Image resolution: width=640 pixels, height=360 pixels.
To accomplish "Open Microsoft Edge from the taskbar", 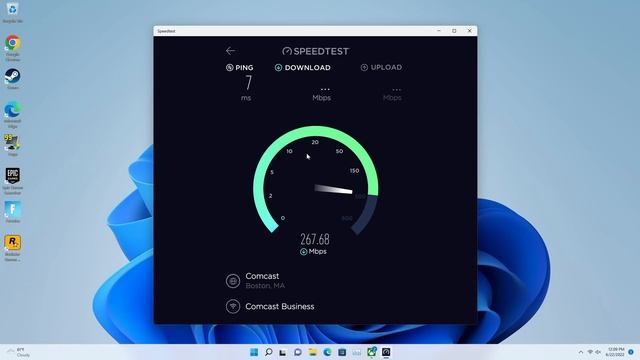I will click(327, 352).
